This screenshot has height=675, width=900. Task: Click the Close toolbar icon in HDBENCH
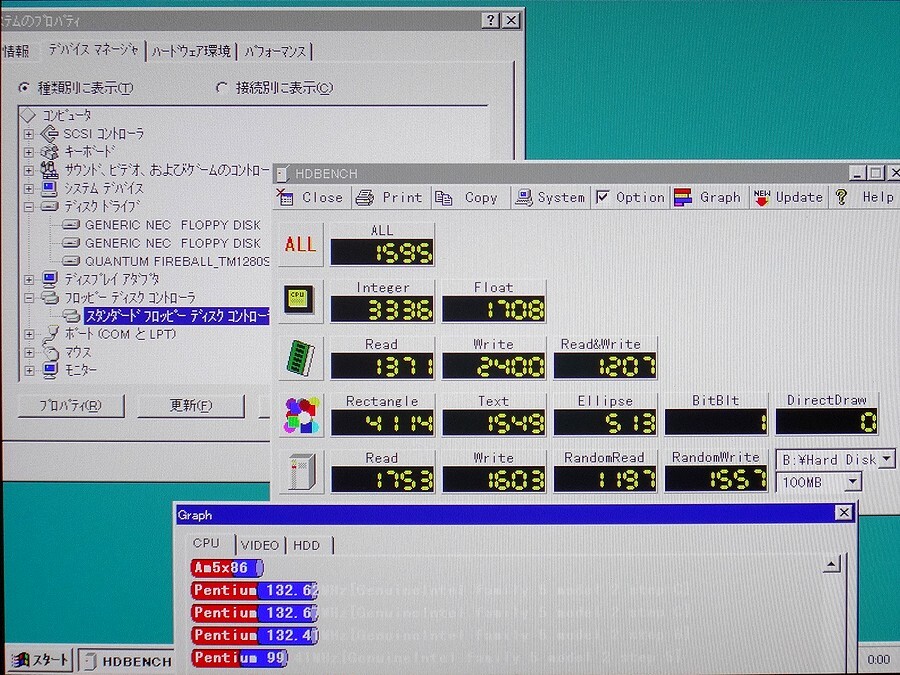click(285, 197)
